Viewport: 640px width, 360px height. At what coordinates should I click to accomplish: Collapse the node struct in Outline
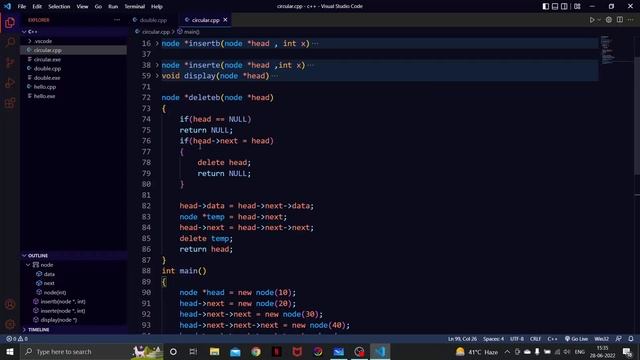[28, 265]
